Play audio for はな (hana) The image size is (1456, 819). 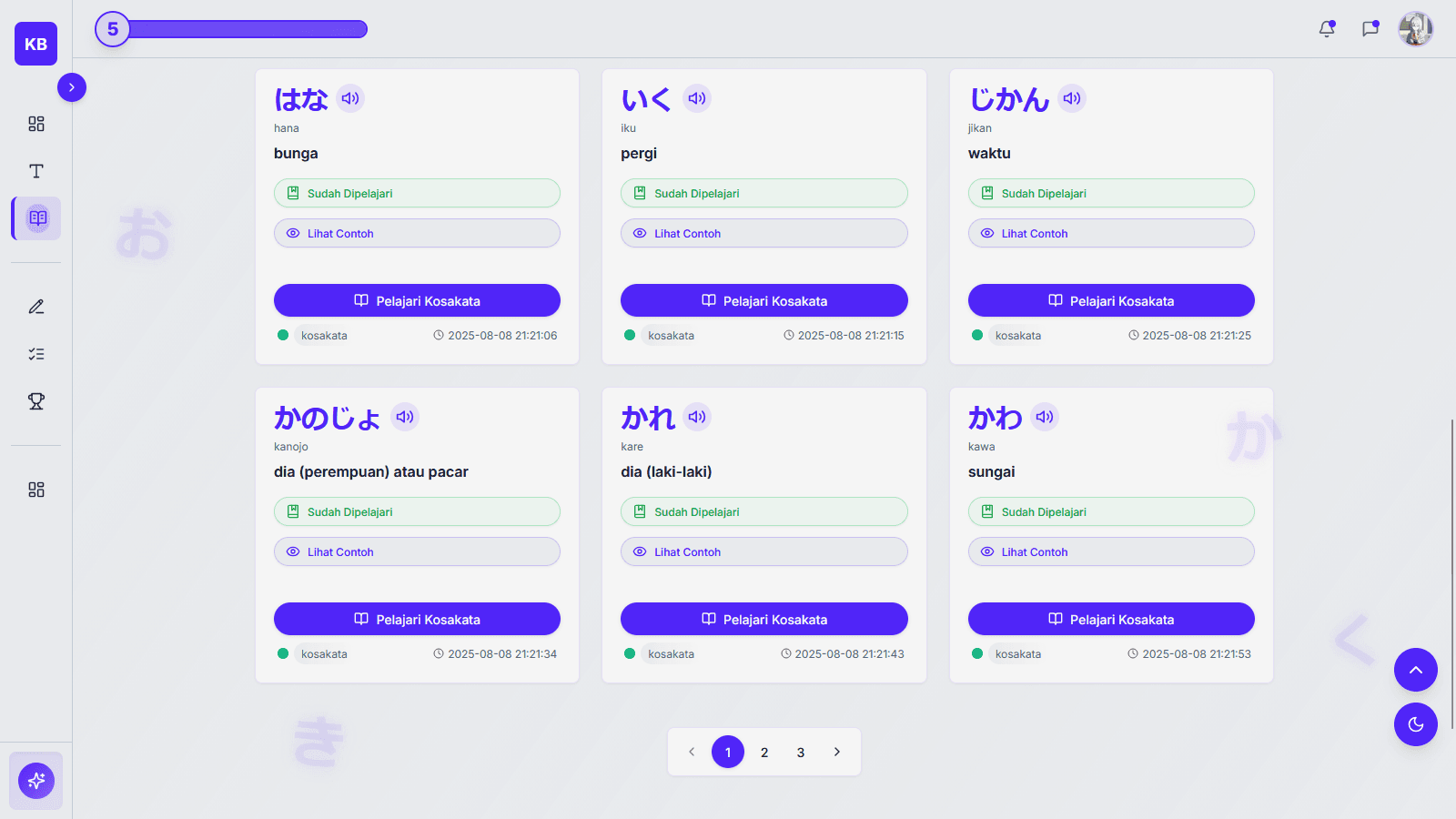350,98
